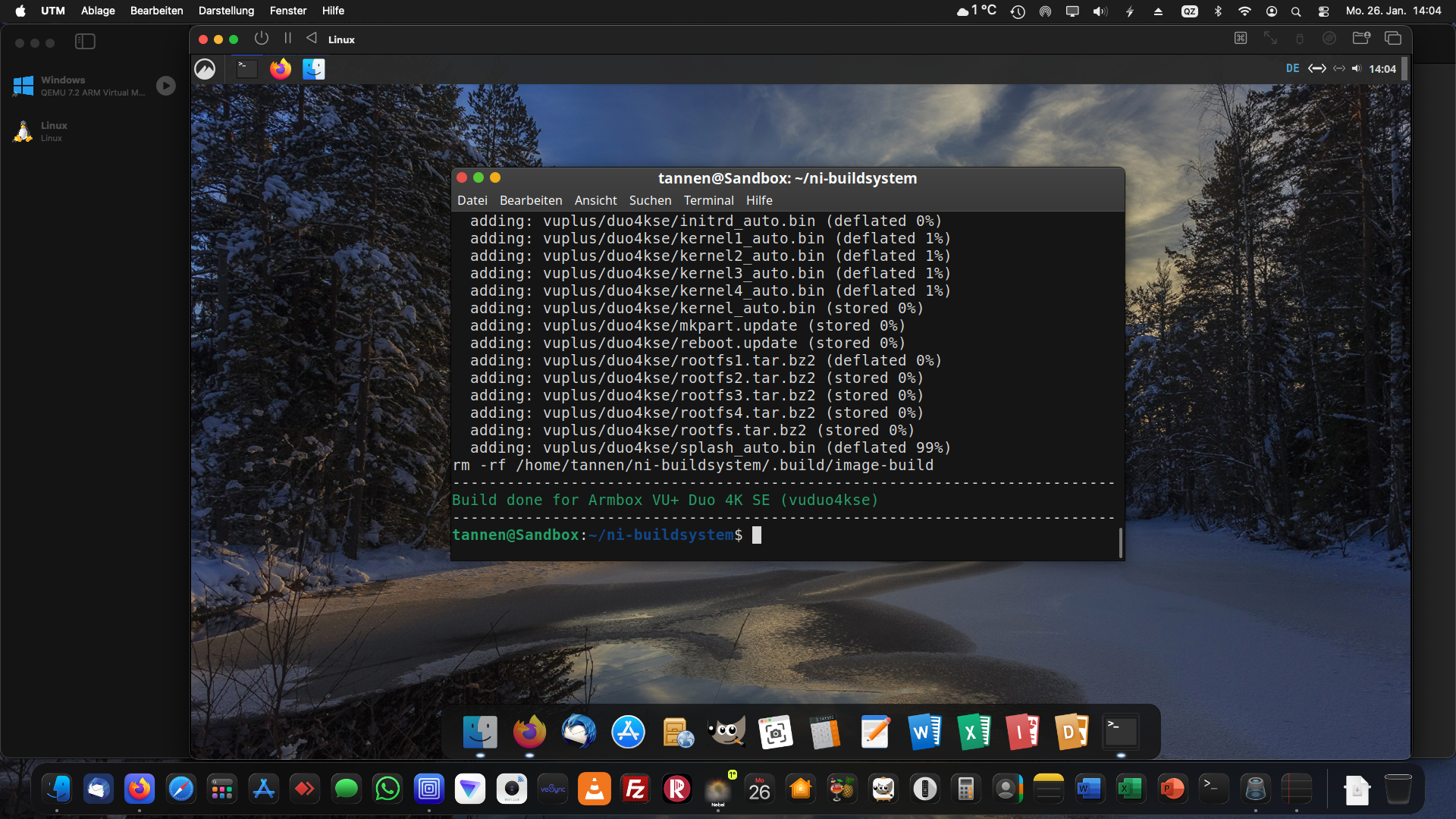Open the shared folder icon in UTM toolbar
The height and width of the screenshot is (819, 1456).
pos(1361,39)
